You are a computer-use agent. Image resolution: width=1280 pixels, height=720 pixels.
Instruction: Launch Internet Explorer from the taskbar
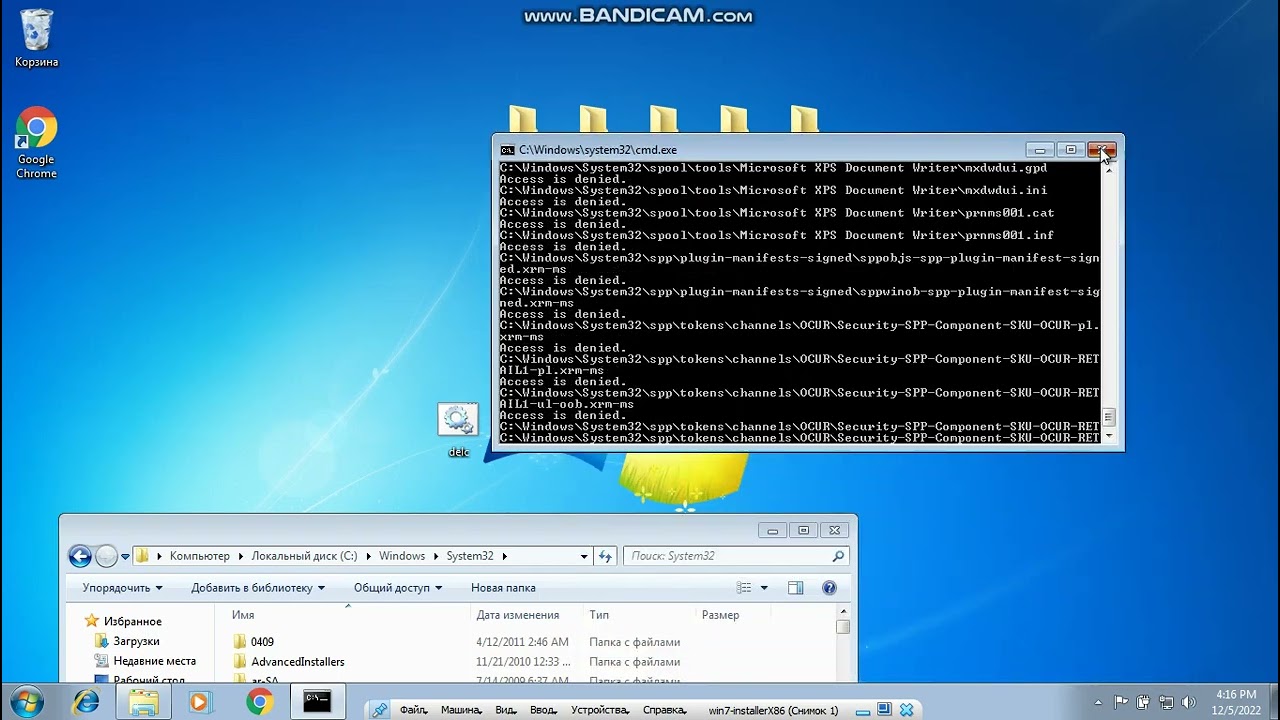tap(86, 702)
